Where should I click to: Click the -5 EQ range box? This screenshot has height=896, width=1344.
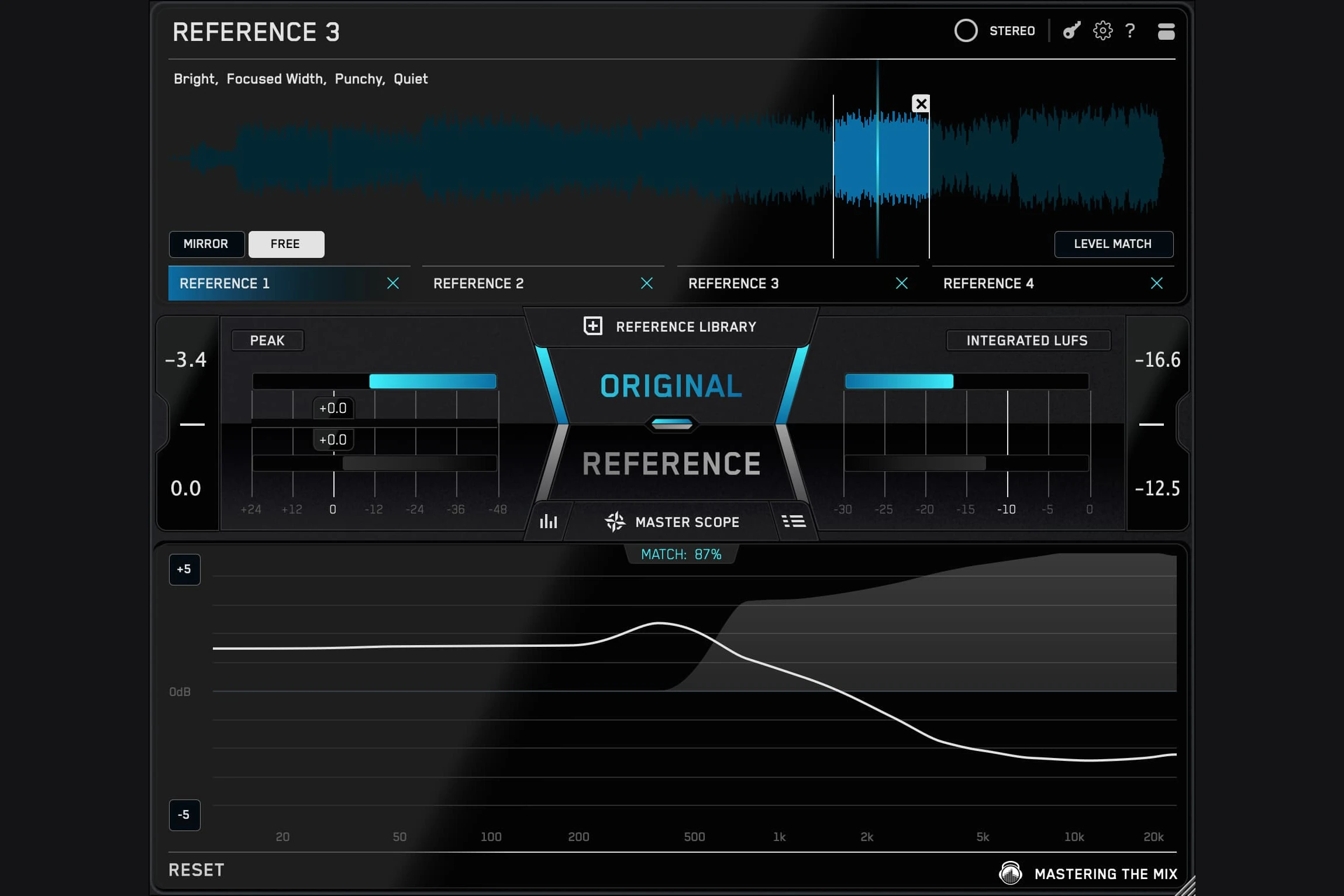point(184,815)
